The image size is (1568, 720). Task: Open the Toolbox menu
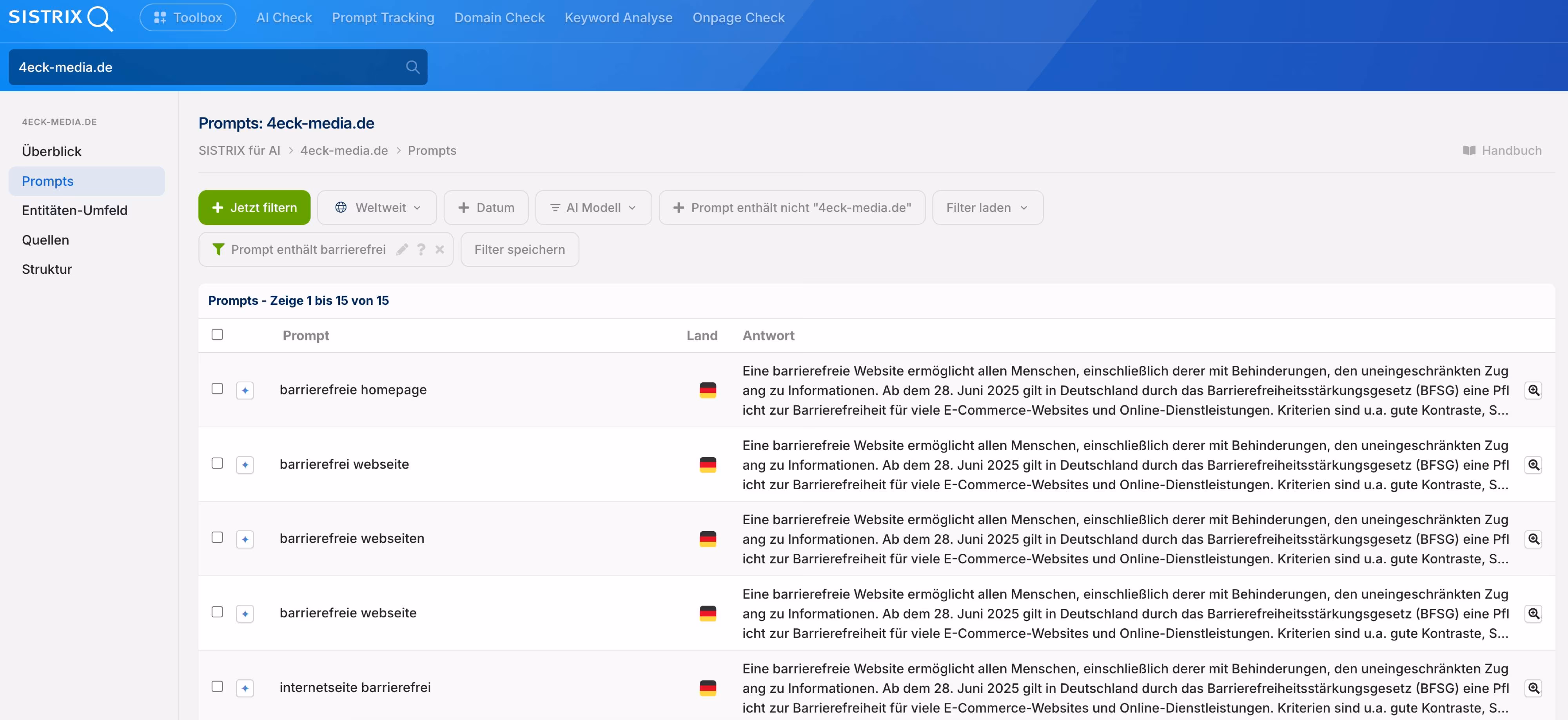pos(188,18)
